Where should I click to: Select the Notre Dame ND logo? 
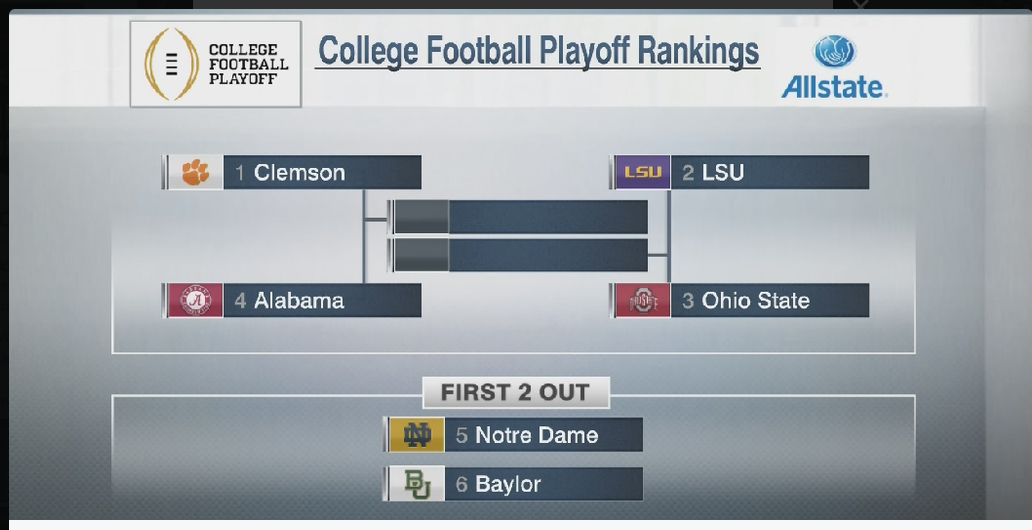[416, 435]
